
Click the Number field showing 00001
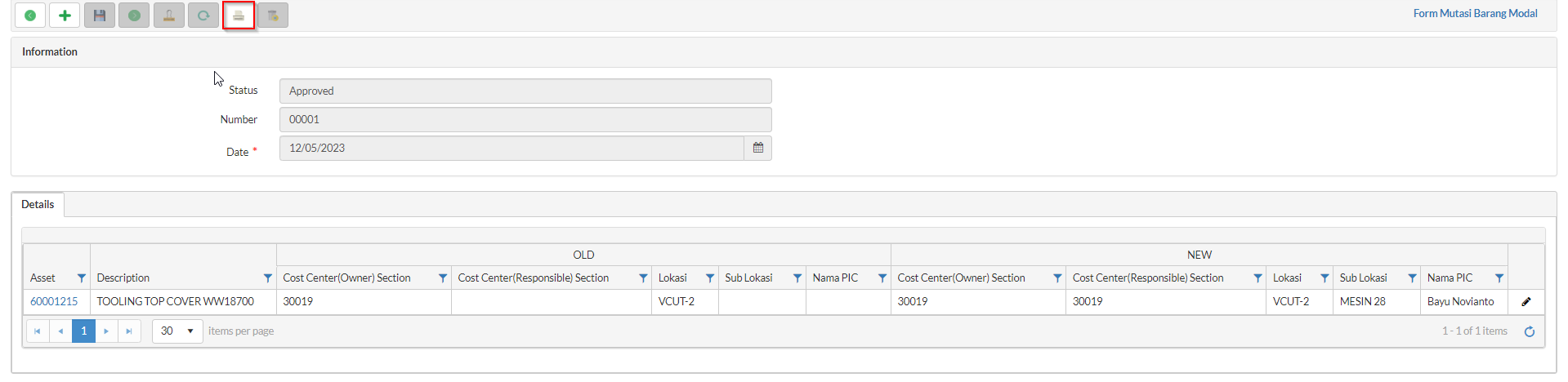coord(525,119)
